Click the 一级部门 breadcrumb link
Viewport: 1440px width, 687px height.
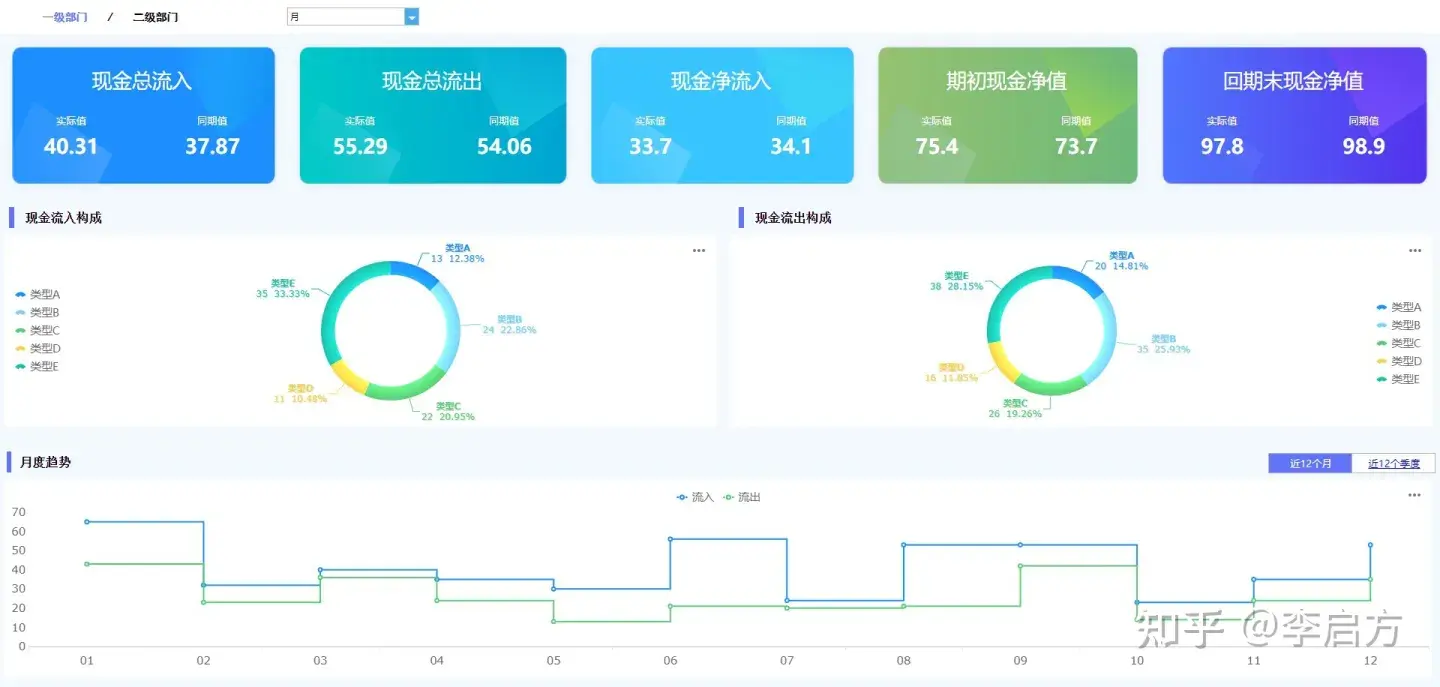coord(65,16)
